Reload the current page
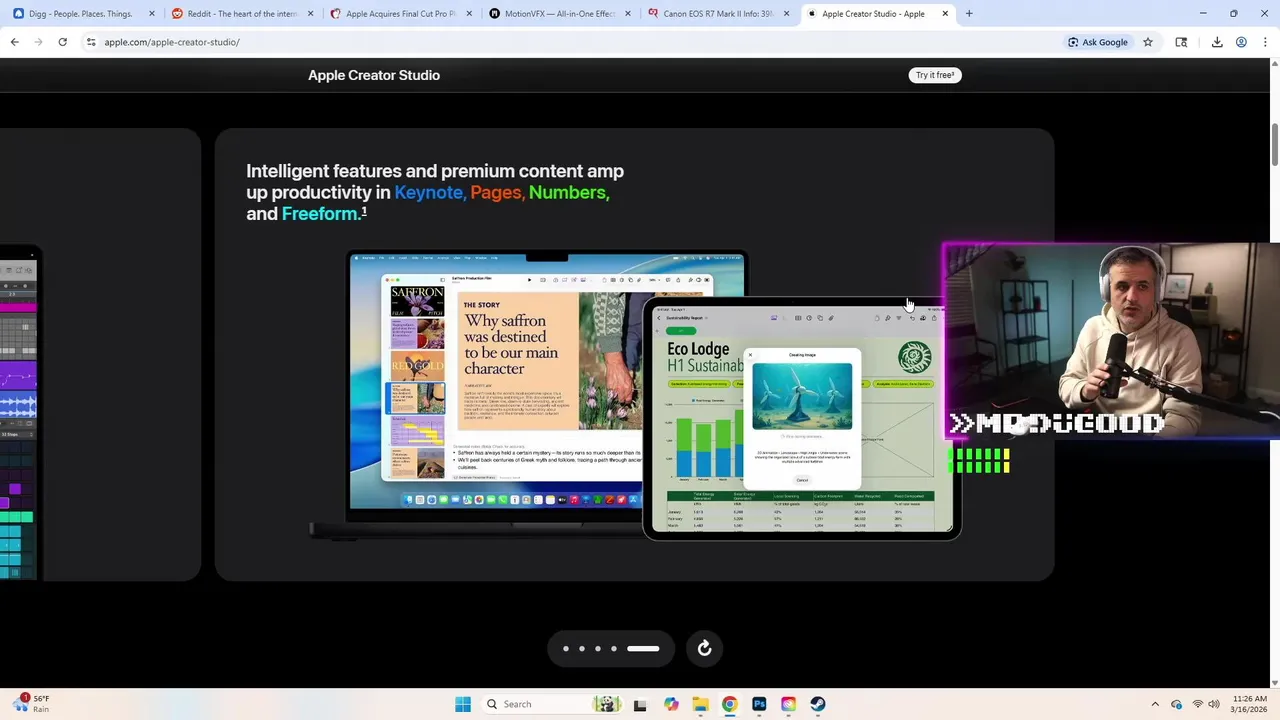 [62, 42]
